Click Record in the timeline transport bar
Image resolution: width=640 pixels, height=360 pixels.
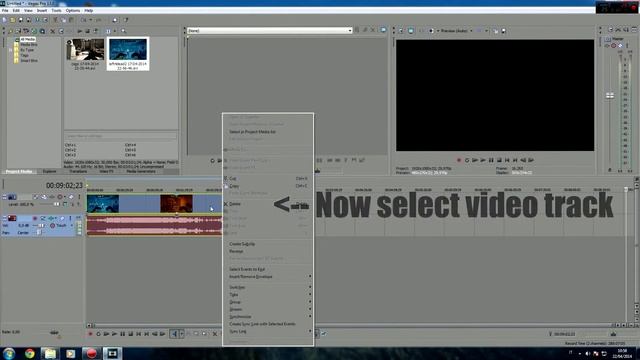[x=91, y=334]
